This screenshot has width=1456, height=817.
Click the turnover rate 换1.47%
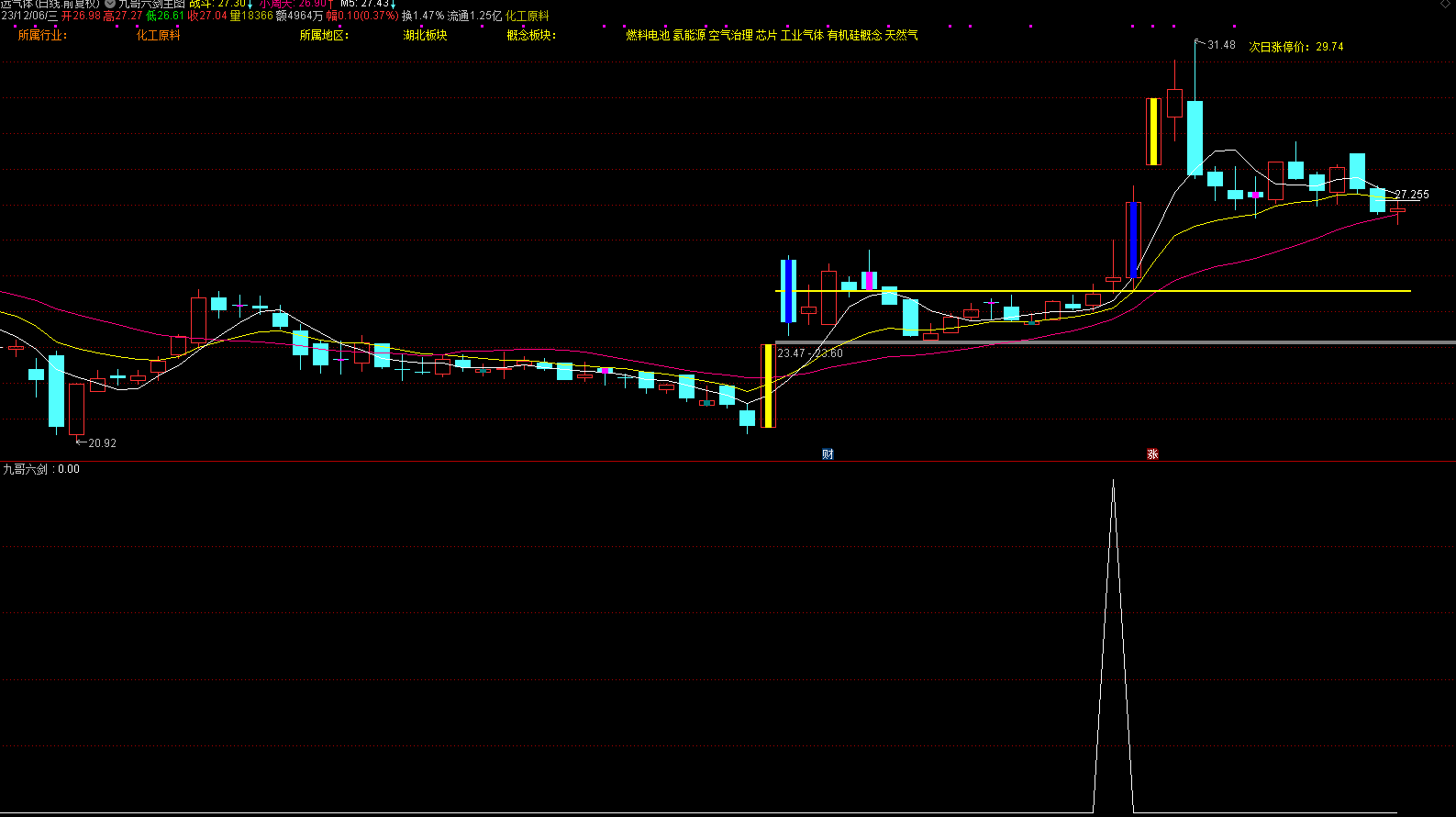[x=423, y=16]
